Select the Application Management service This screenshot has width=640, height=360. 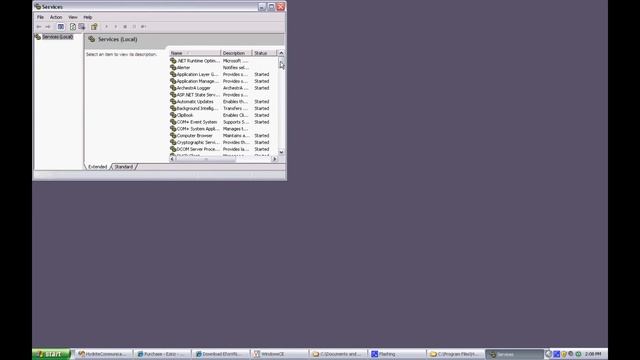click(223, 81)
